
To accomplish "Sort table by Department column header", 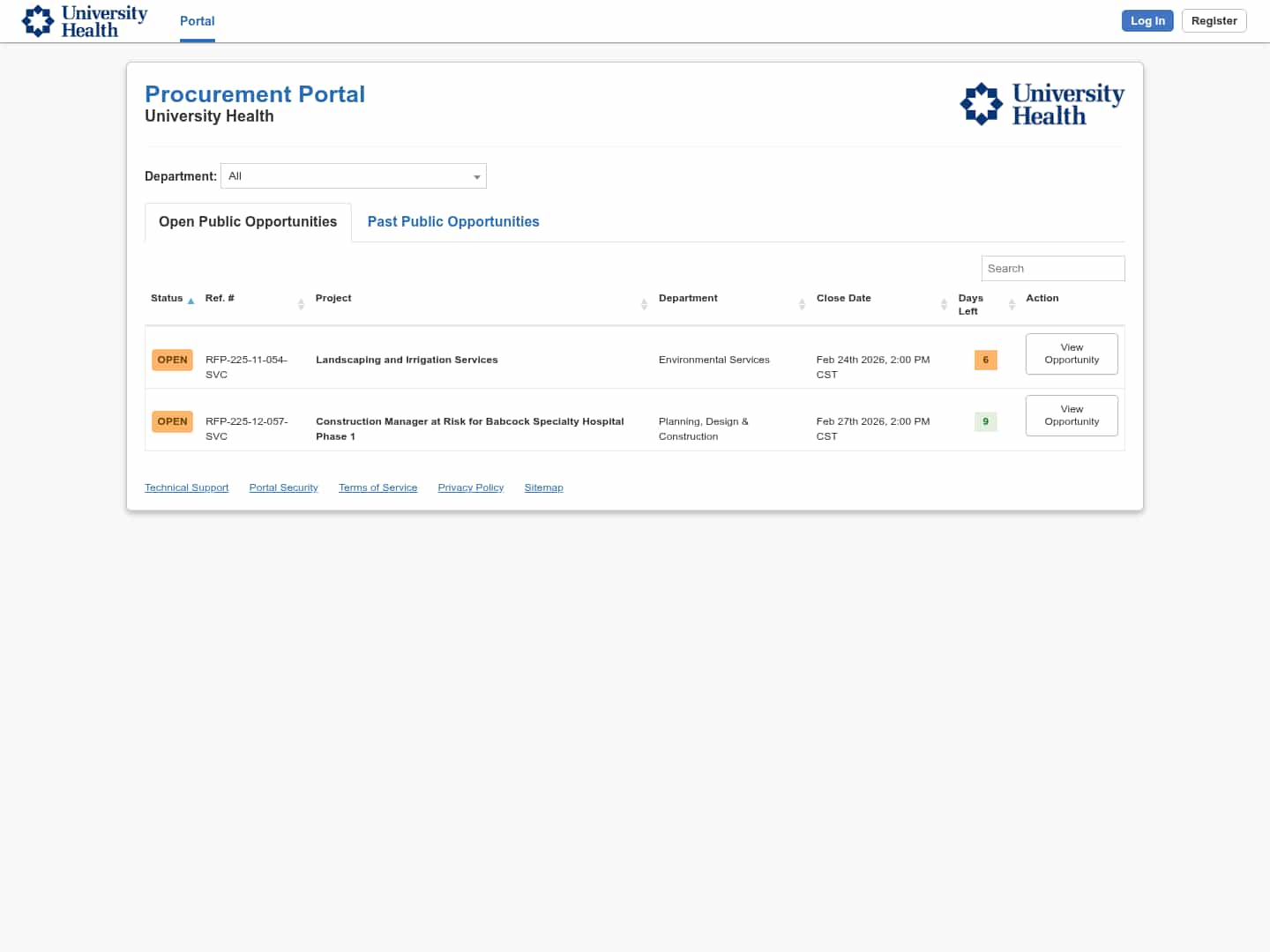I will point(688,298).
